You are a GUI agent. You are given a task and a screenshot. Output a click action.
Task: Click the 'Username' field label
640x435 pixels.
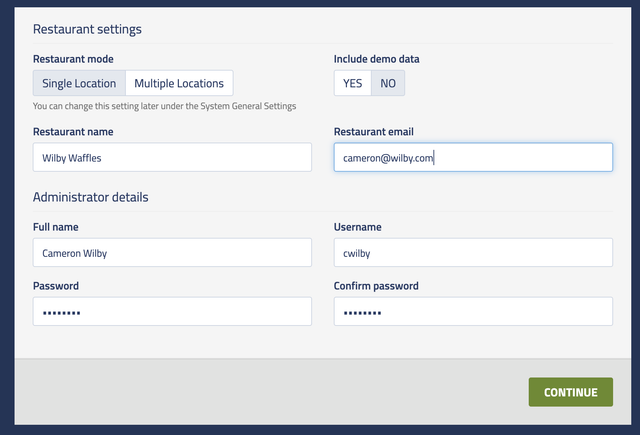coord(357,227)
